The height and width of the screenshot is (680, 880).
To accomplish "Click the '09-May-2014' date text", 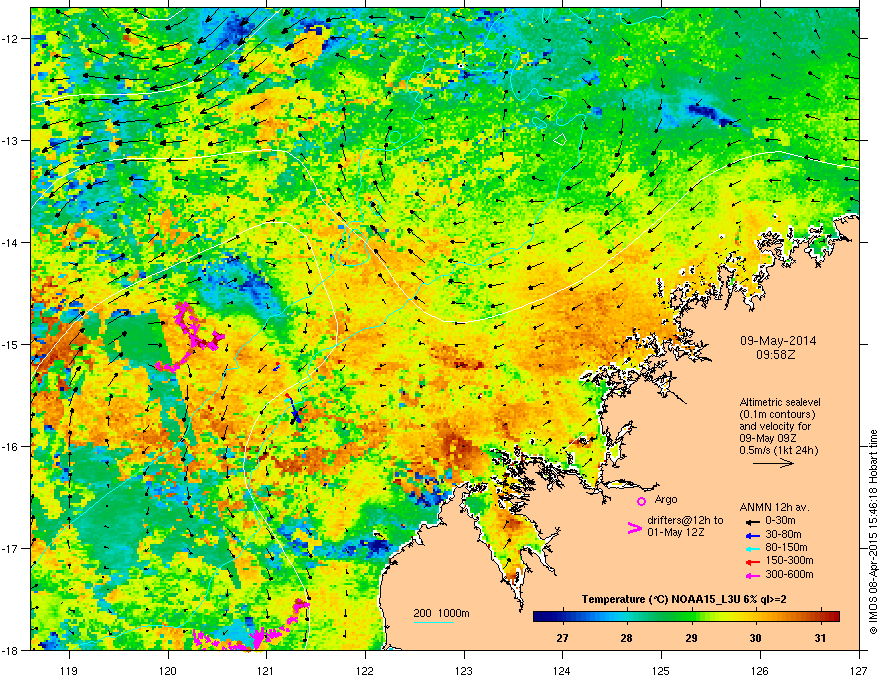I will [778, 341].
